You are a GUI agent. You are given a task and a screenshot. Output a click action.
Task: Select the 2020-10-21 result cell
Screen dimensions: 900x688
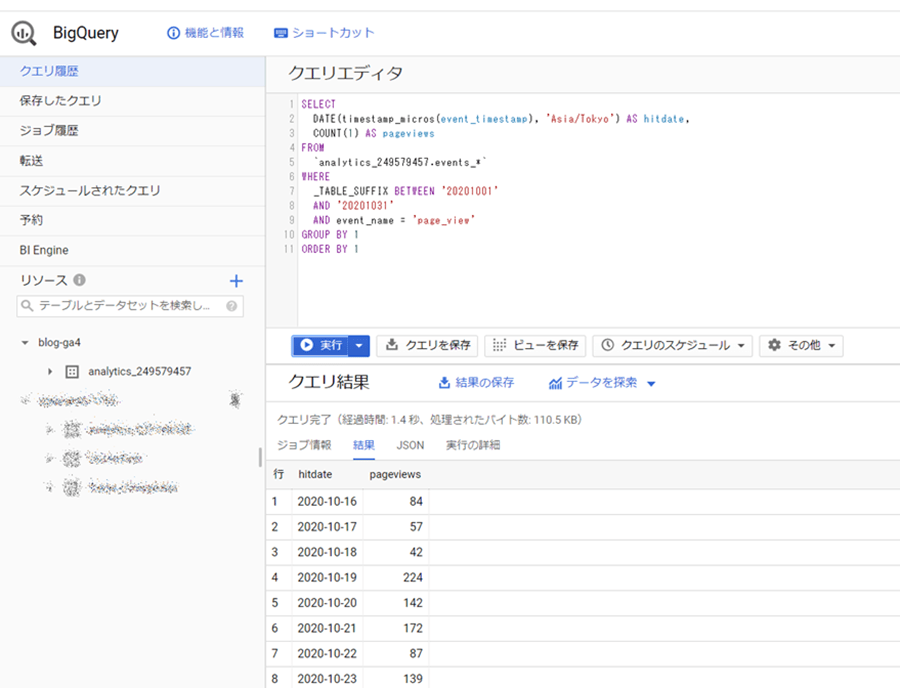click(x=327, y=628)
